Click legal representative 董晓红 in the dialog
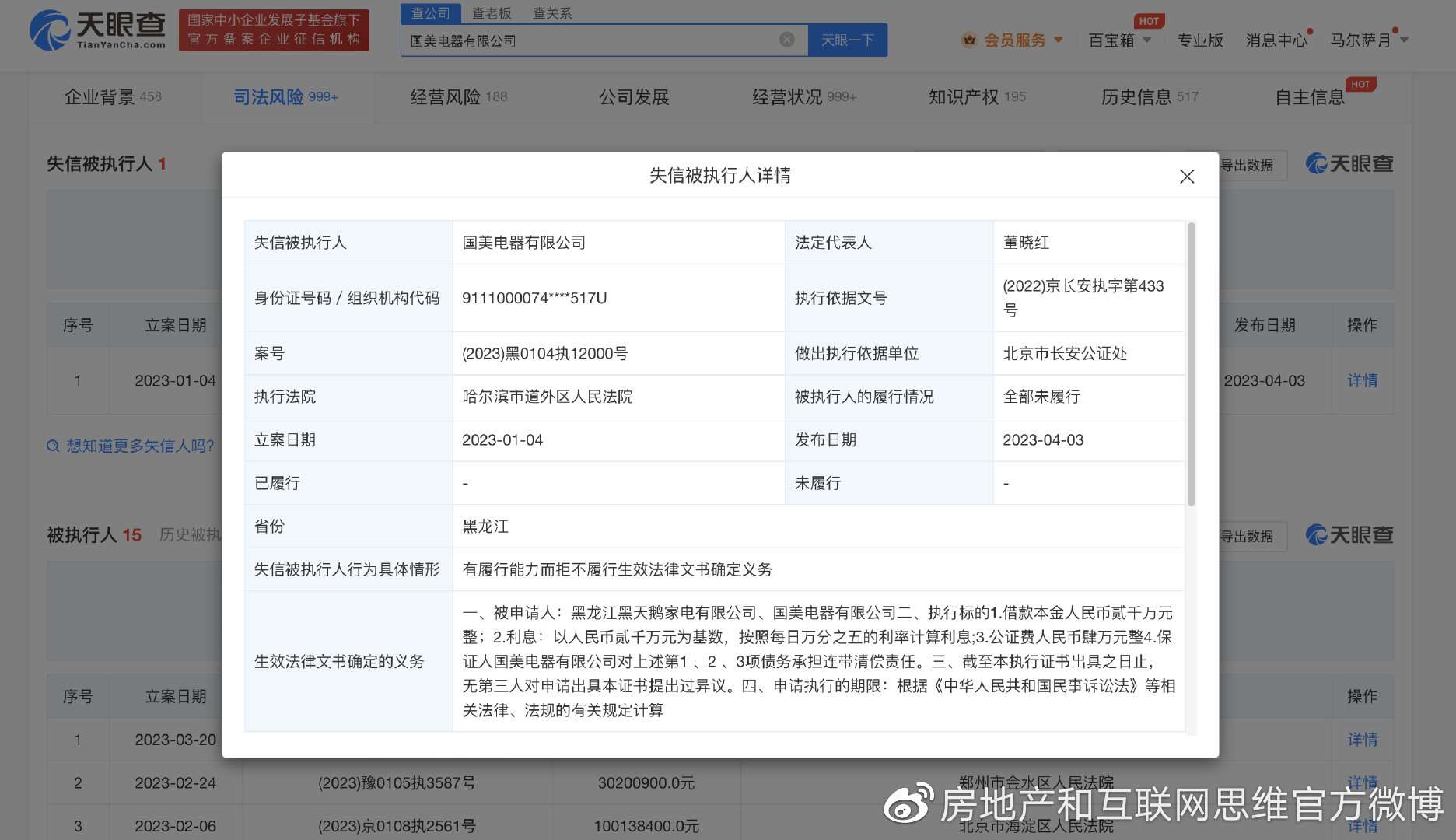Screen dimensions: 1456x840 (1026, 243)
